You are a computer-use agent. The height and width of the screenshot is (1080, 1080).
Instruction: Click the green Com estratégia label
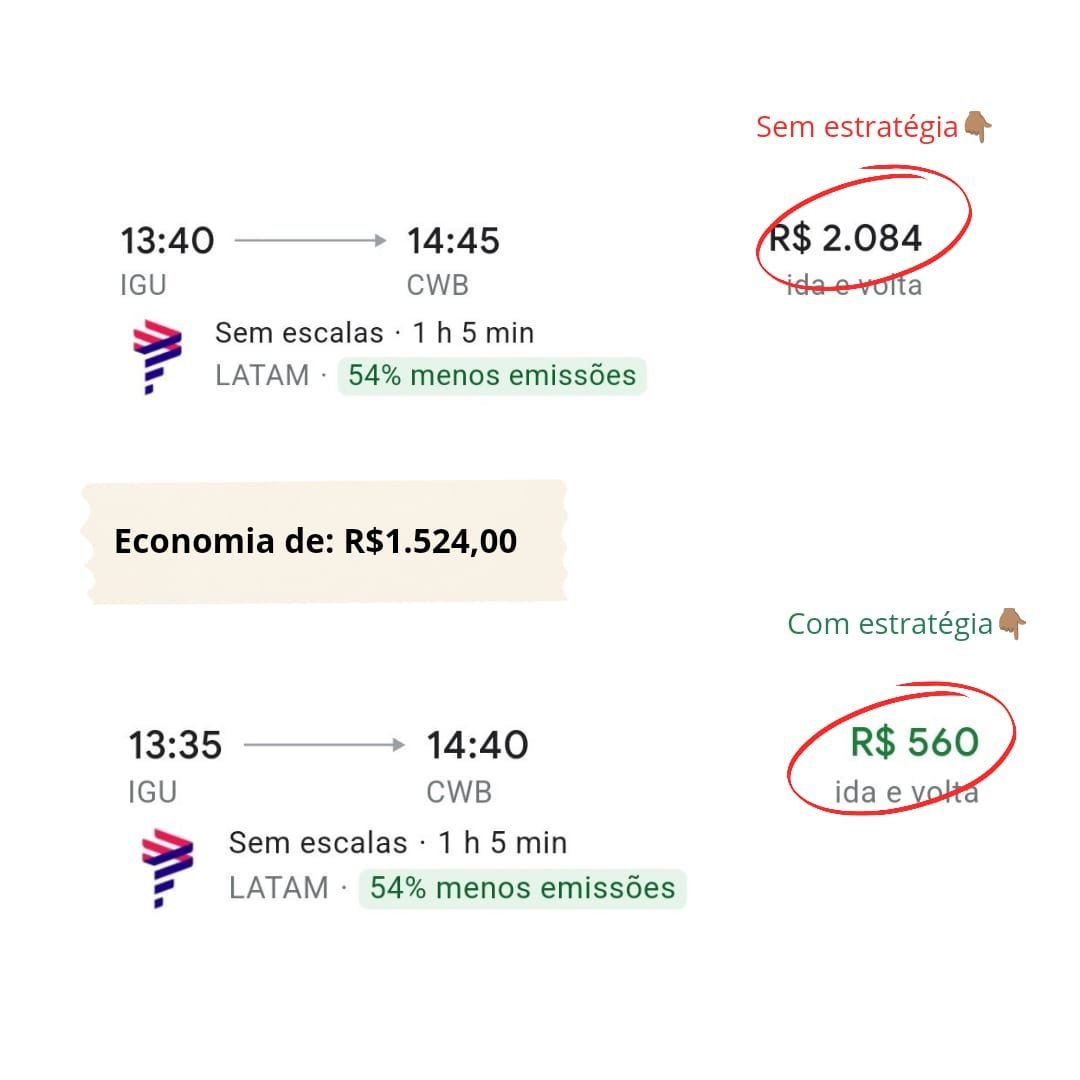point(889,624)
